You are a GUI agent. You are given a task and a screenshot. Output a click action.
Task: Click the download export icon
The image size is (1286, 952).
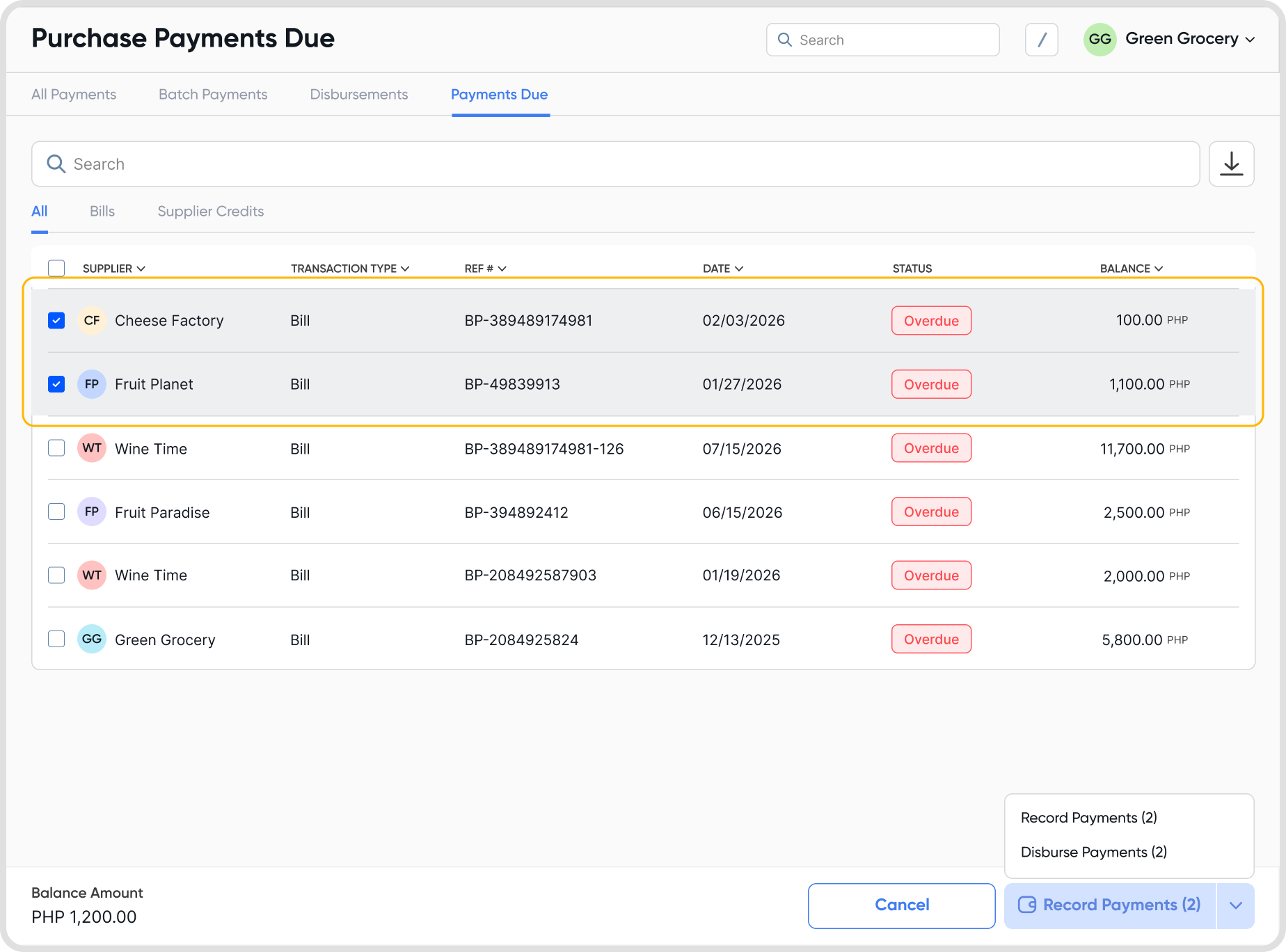(x=1231, y=164)
